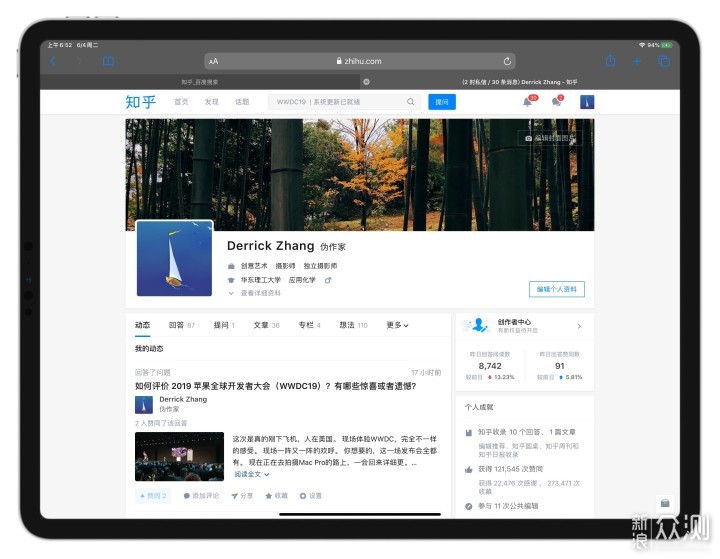Click the Derrick Zhang author name link
The image size is (720, 559).
click(x=183, y=399)
